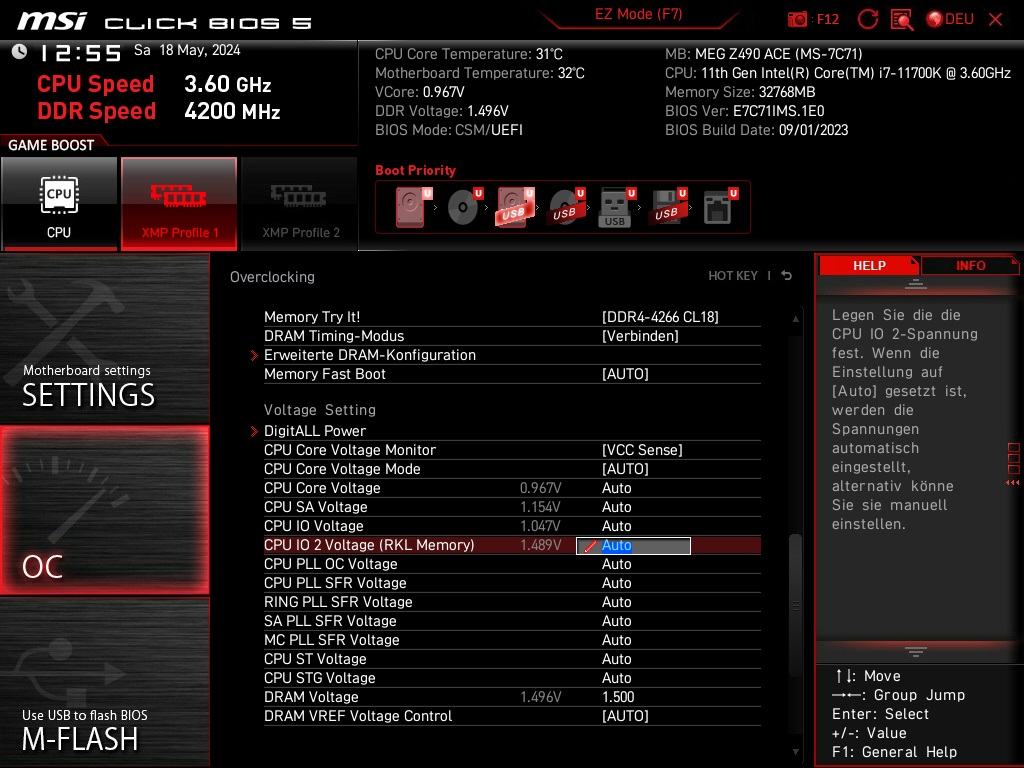1024x768 pixels.
Task: Open the BIOS search magnifier icon
Action: point(902,20)
